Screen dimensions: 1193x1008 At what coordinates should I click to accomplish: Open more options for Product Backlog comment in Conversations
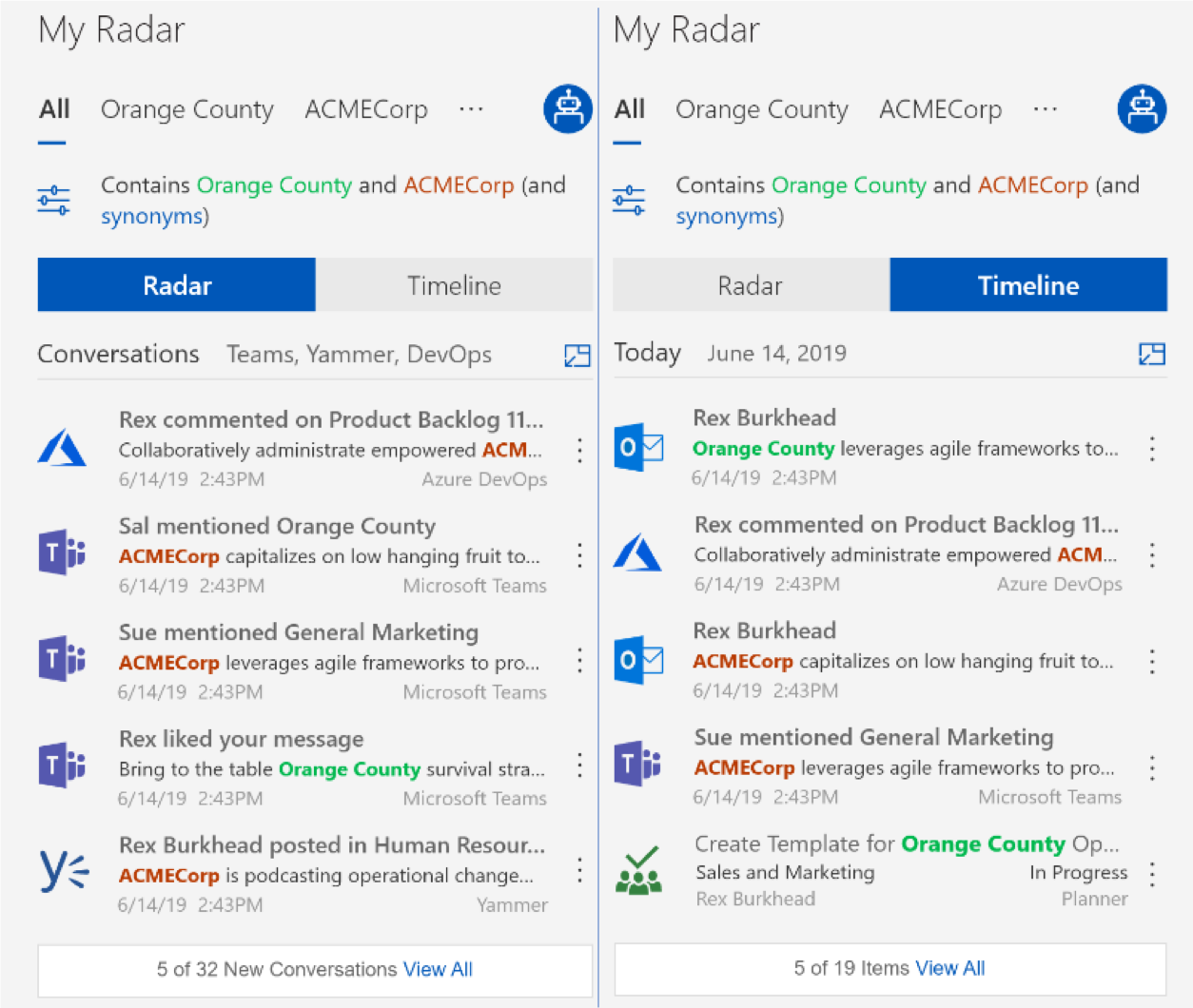tap(579, 450)
